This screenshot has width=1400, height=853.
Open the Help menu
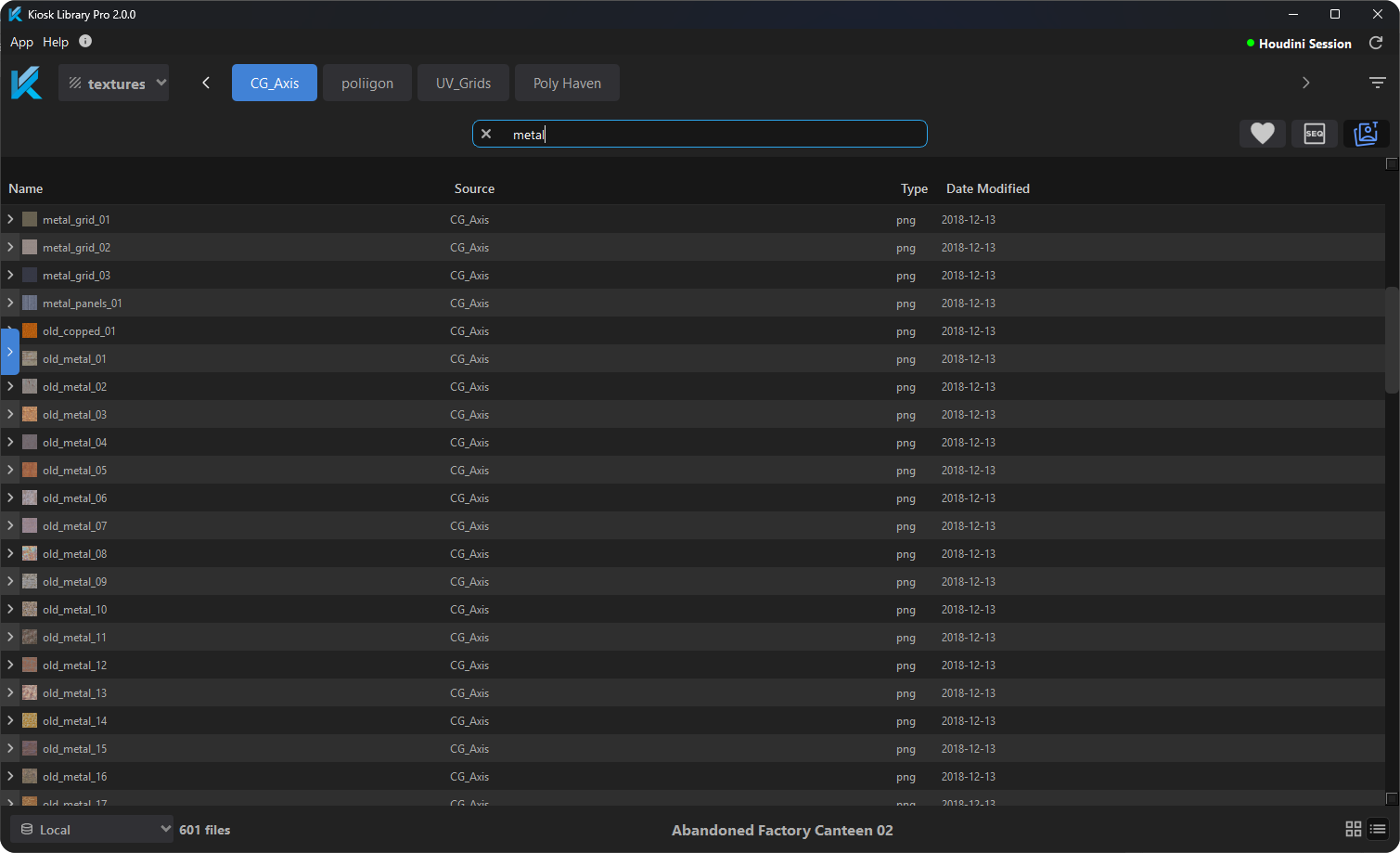(55, 41)
